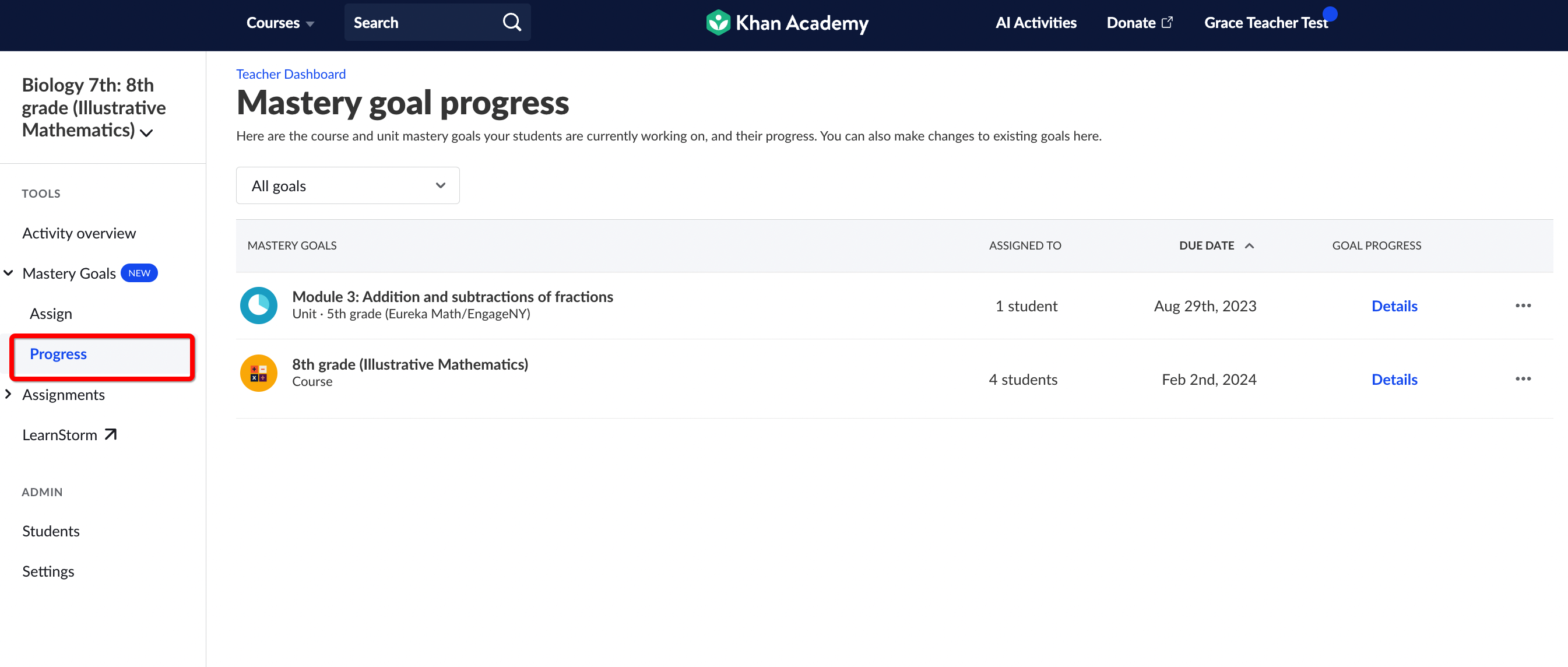Click the search magnifying glass icon
The height and width of the screenshot is (667, 1568).
[512, 22]
